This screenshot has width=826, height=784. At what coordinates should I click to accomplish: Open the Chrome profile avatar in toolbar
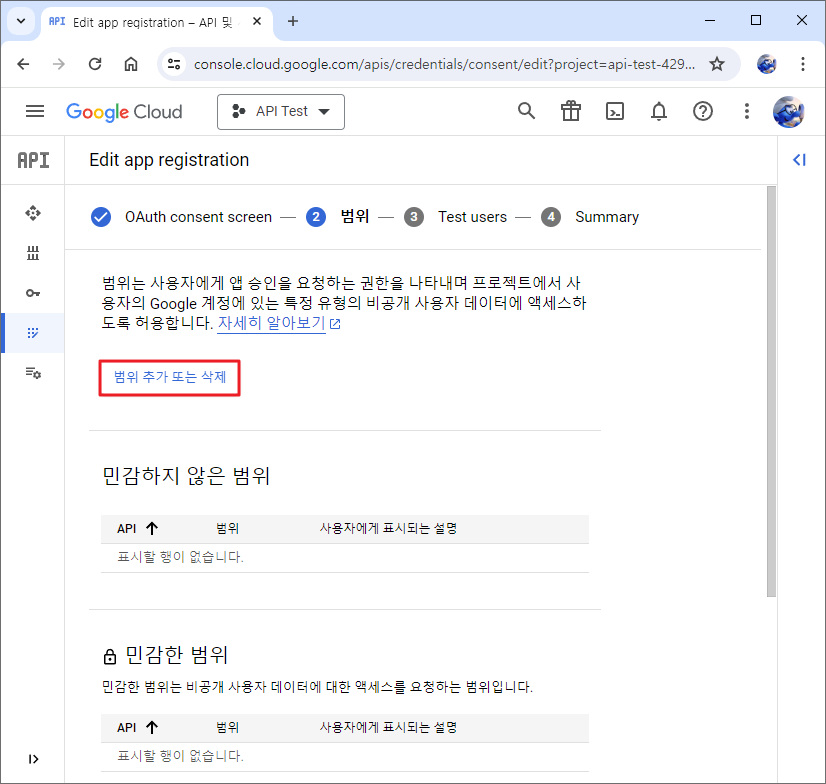tap(766, 64)
